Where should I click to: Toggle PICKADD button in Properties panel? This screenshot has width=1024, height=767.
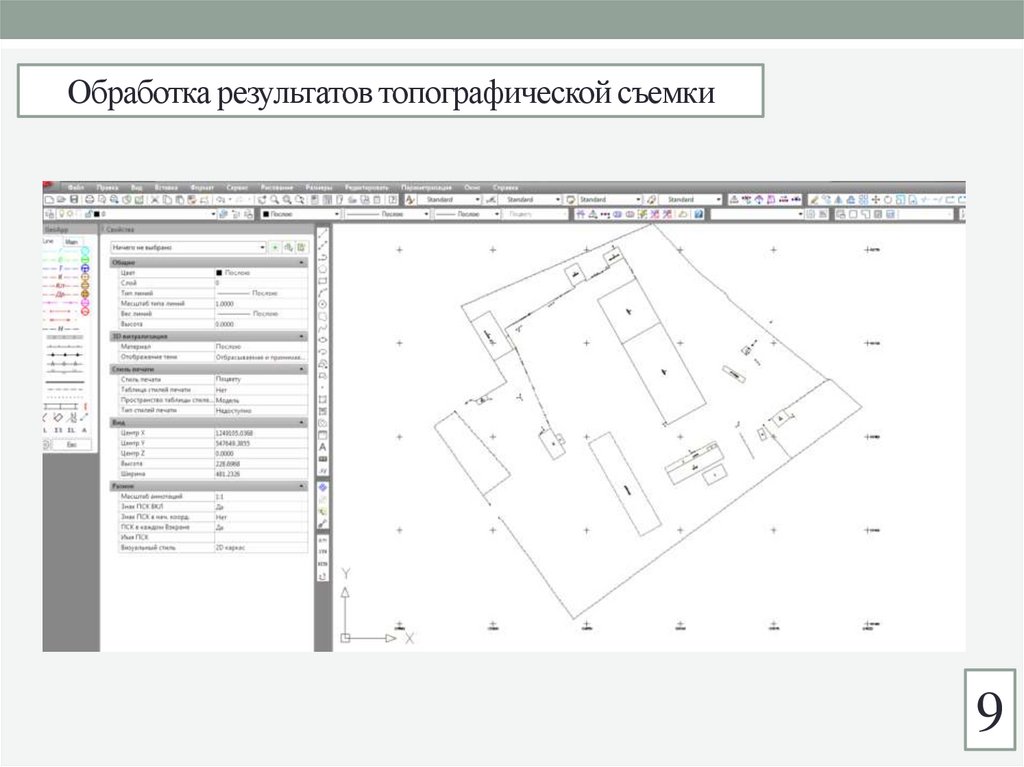pos(275,246)
